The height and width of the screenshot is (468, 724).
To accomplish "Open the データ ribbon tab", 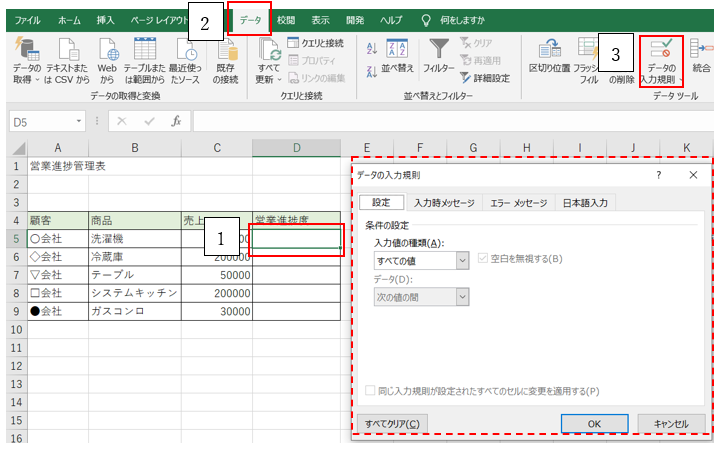I will pyautogui.click(x=249, y=20).
